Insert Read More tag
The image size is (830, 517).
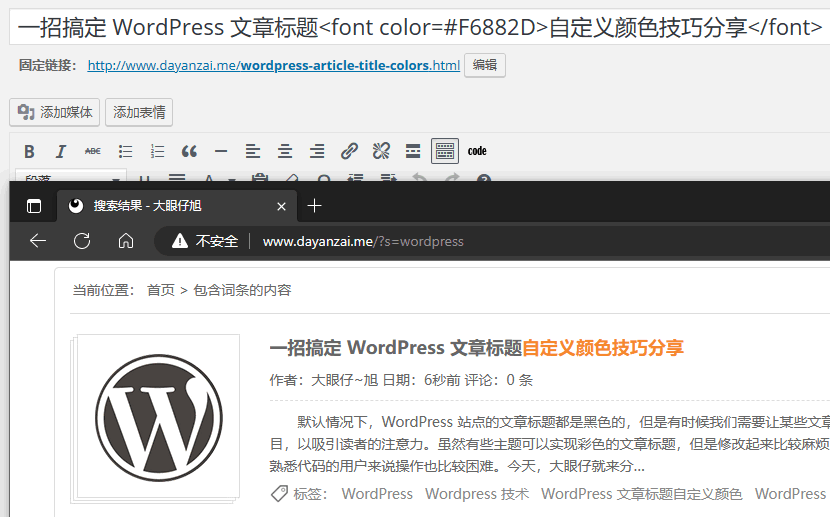coord(413,151)
